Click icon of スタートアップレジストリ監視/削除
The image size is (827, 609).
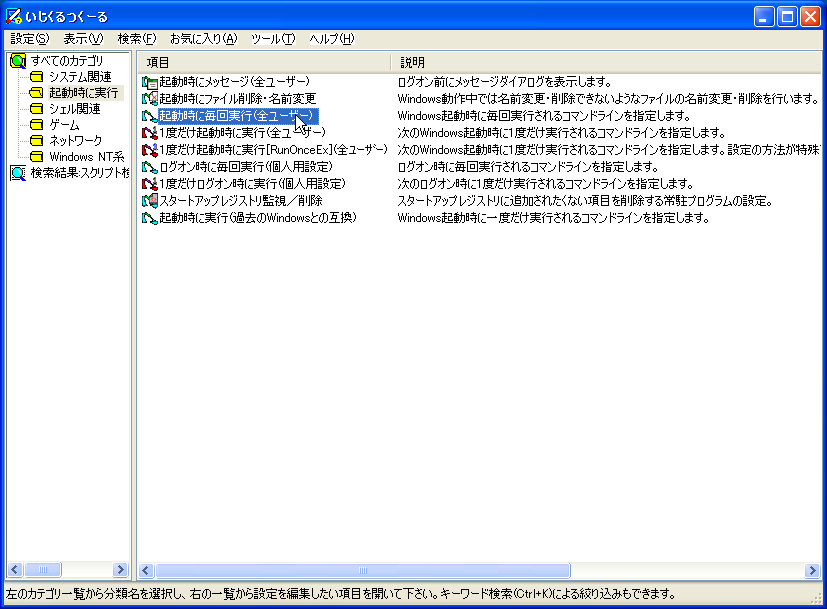point(150,201)
